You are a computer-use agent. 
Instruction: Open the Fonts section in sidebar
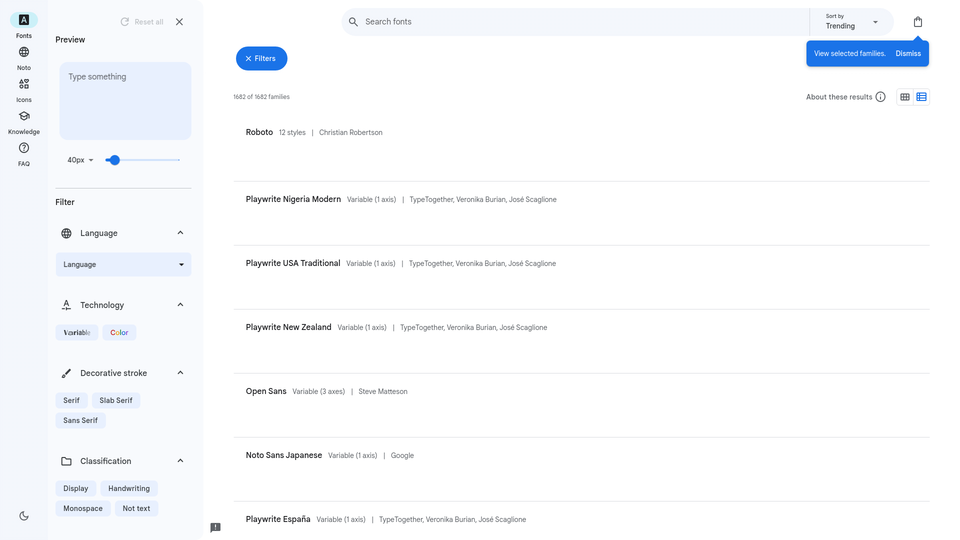(x=24, y=26)
